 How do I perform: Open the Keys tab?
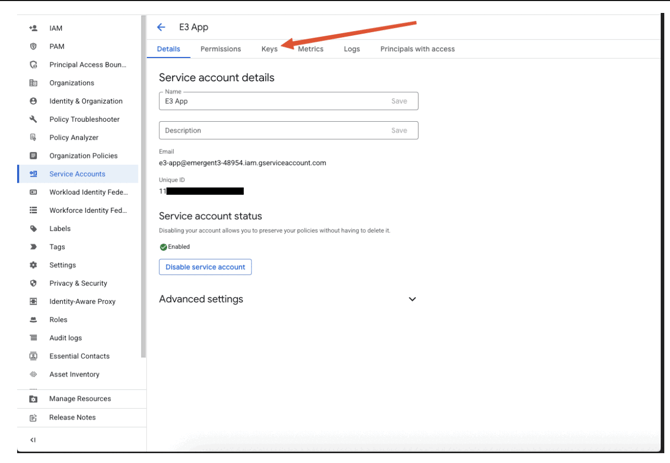tap(269, 49)
